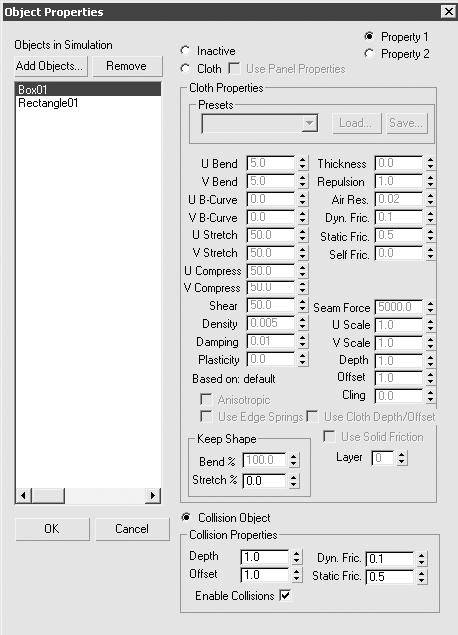Click the list's right scroll arrow
The image size is (458, 635).
[x=153, y=495]
